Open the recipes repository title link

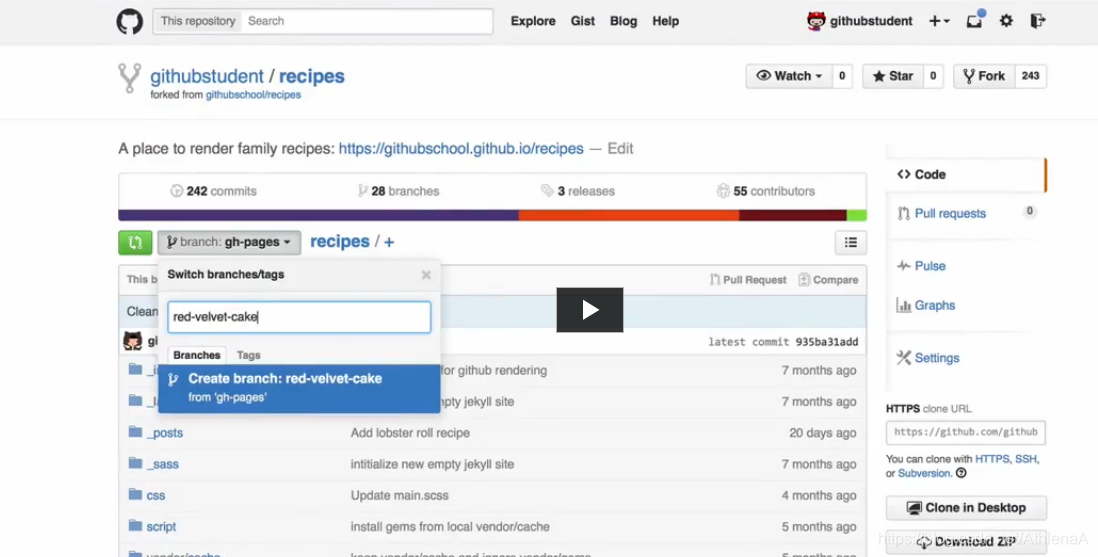click(312, 76)
